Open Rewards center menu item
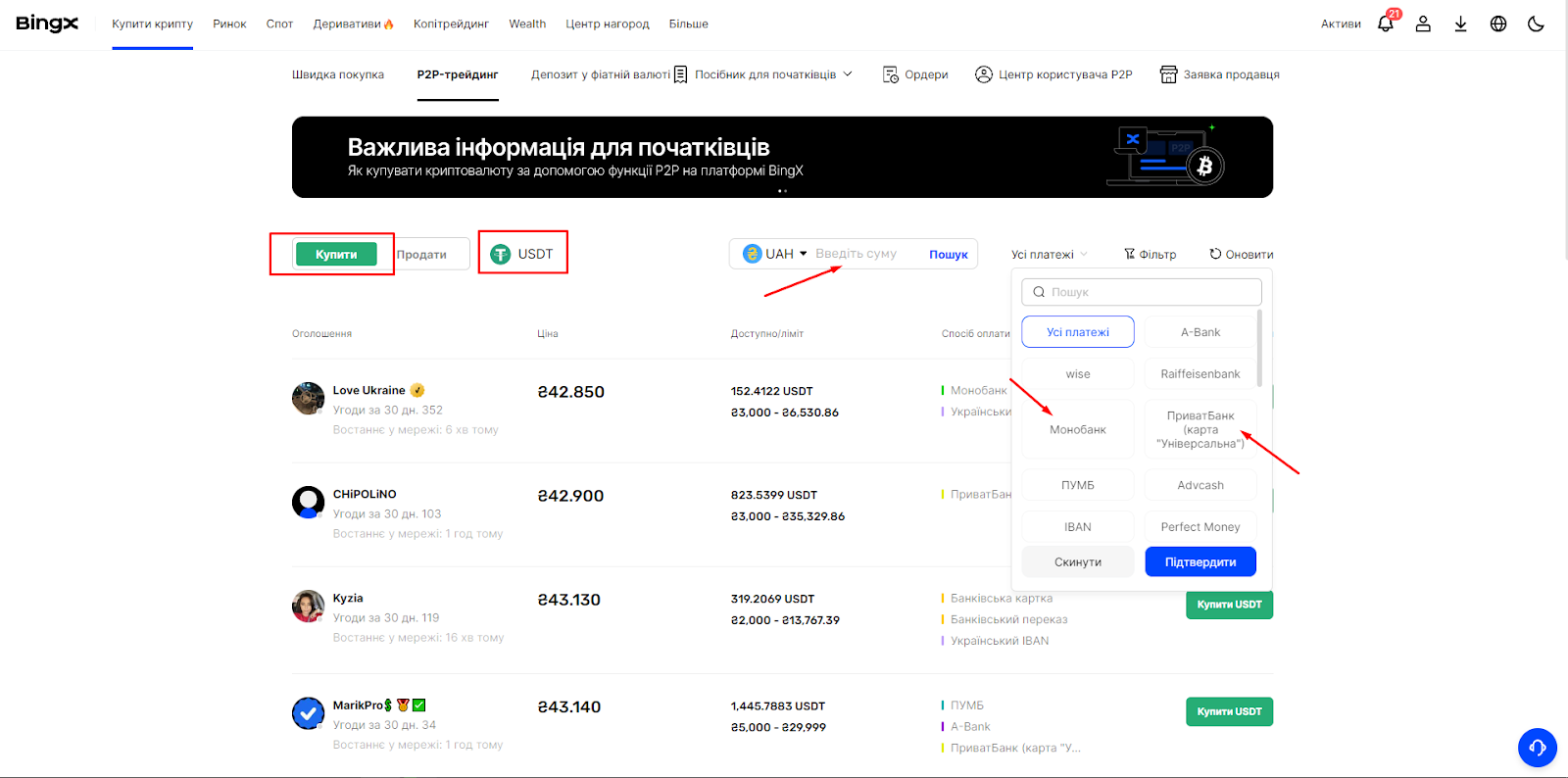 608,24
